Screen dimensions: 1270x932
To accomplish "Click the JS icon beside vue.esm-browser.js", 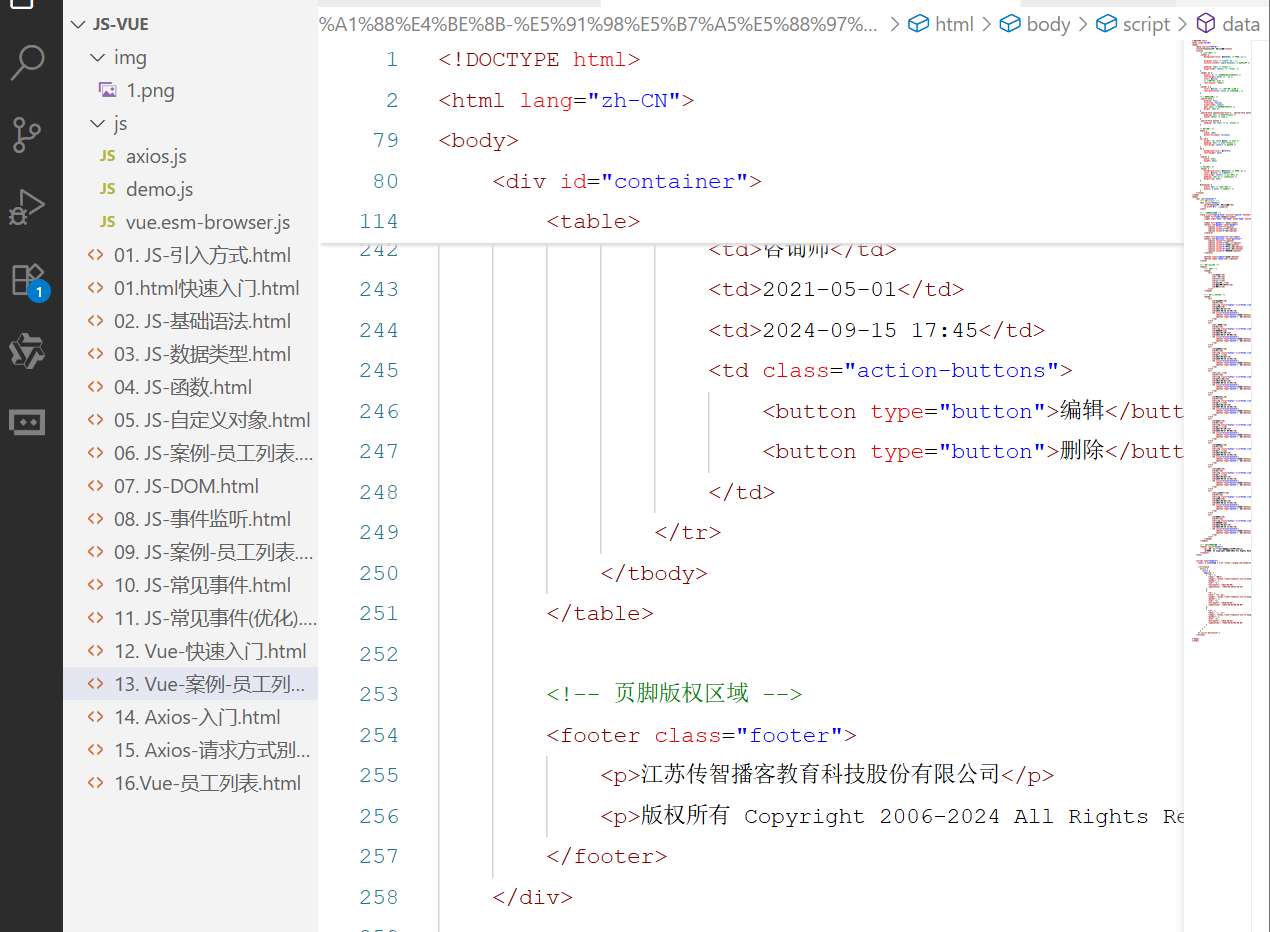I will tap(108, 223).
